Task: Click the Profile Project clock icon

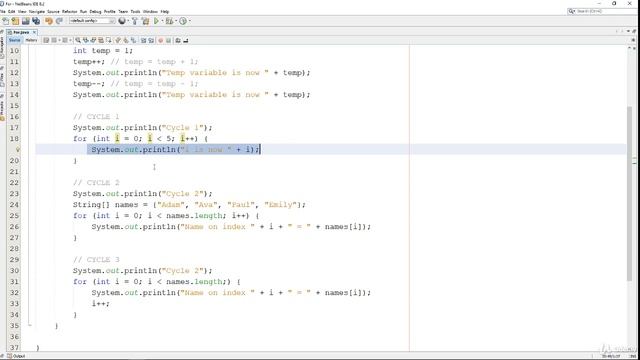Action: (183, 21)
